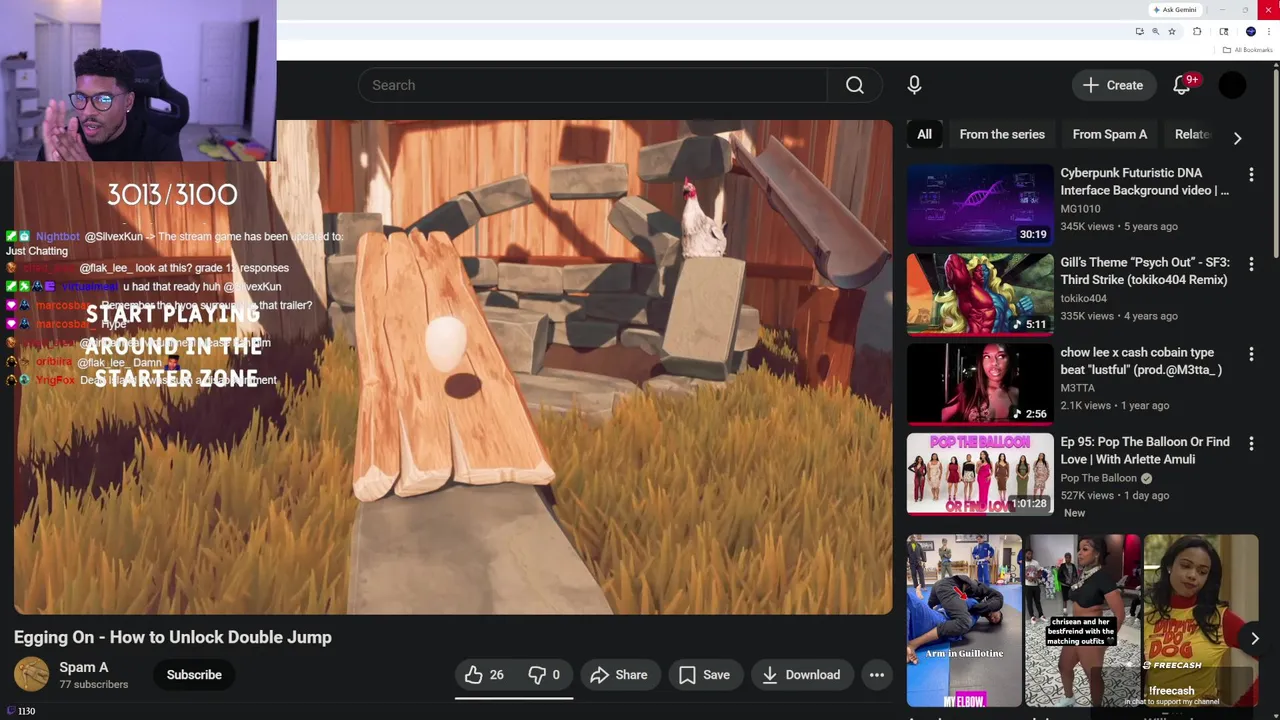Open the browser zoom magnifier icon
The image size is (1280, 720).
pyautogui.click(x=1155, y=32)
